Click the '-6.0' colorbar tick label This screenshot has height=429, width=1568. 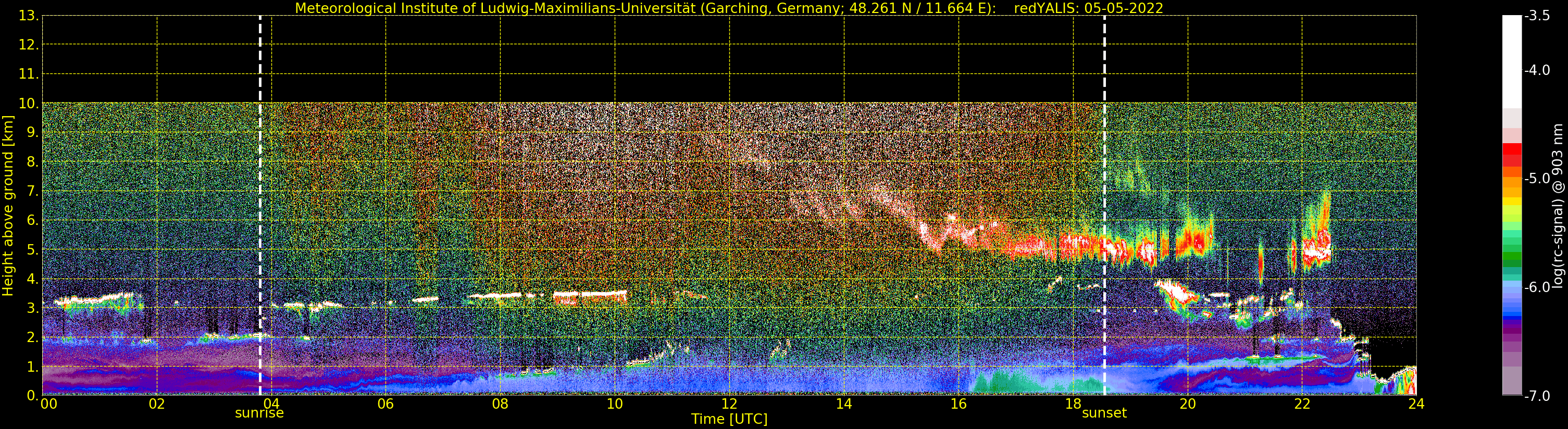point(1537,287)
